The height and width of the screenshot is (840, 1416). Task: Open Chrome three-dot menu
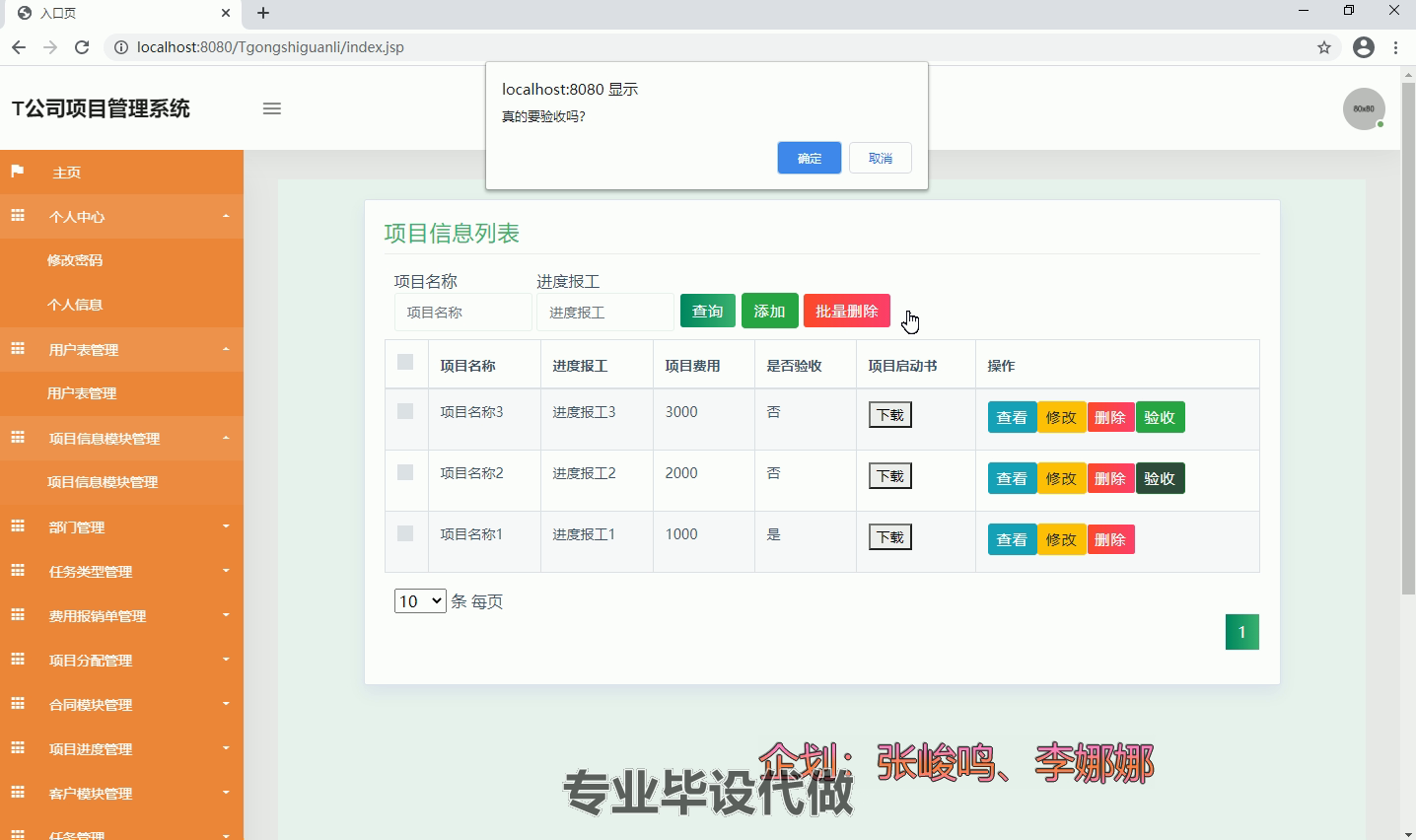point(1396,47)
